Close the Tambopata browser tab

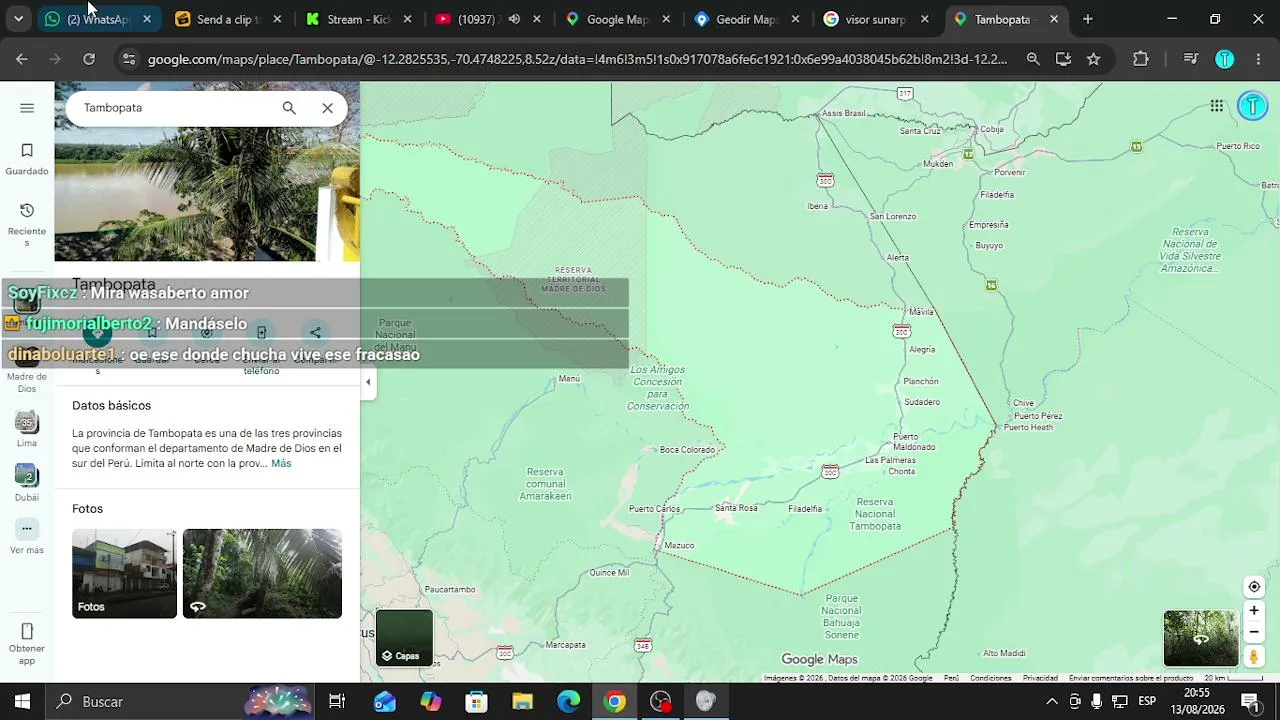(x=1054, y=19)
